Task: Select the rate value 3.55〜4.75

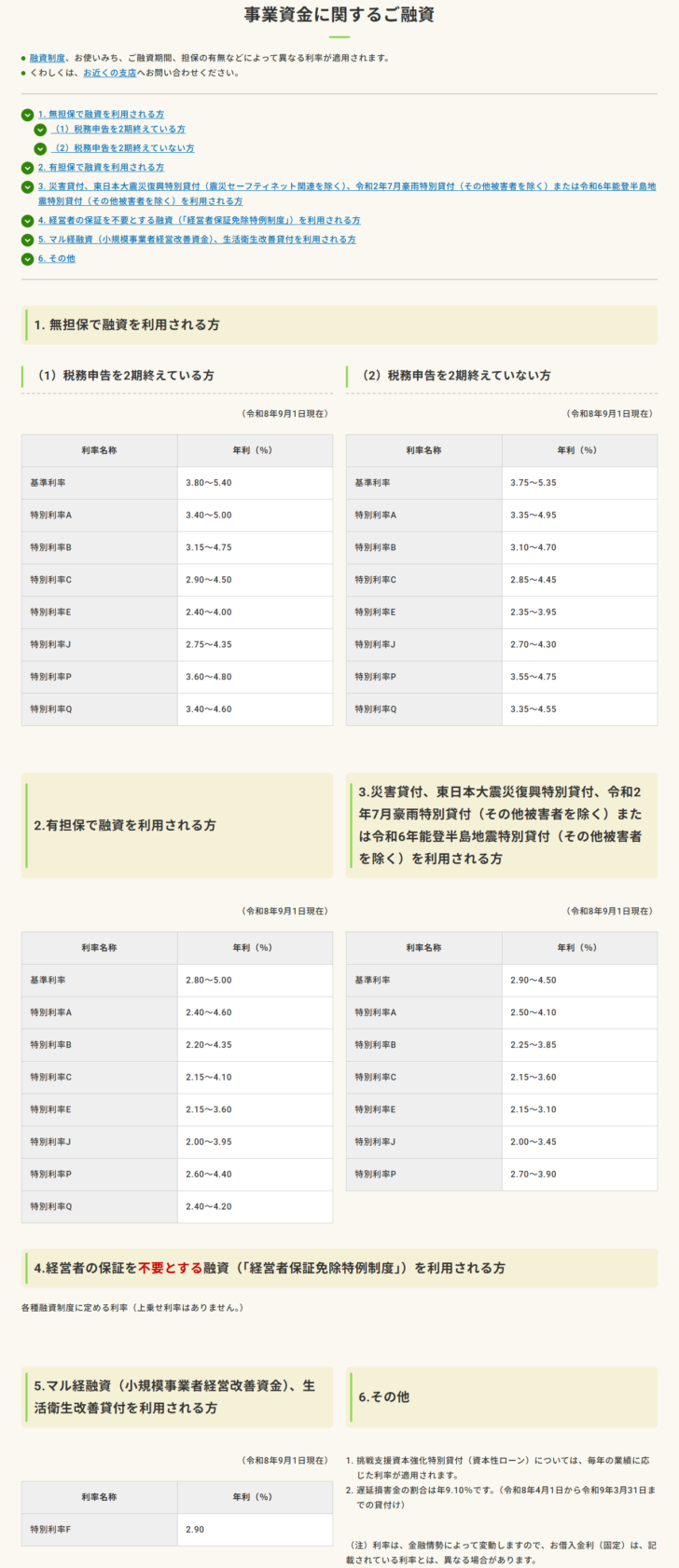Action: pyautogui.click(x=533, y=677)
